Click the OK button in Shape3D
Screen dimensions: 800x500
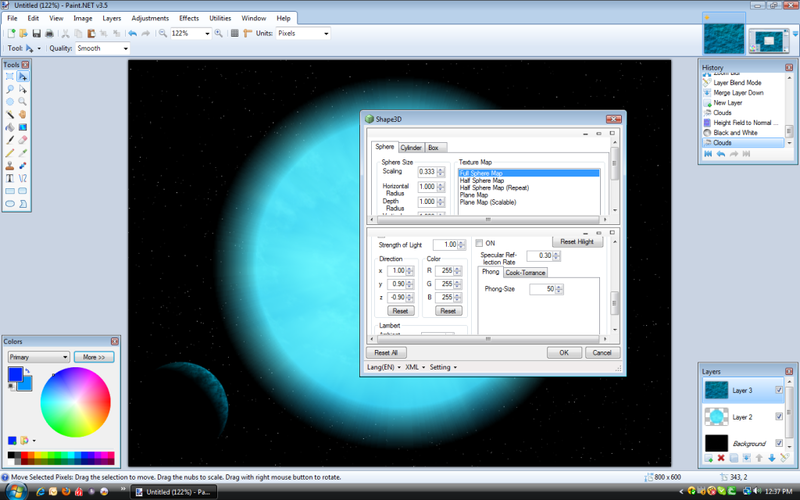(x=564, y=353)
